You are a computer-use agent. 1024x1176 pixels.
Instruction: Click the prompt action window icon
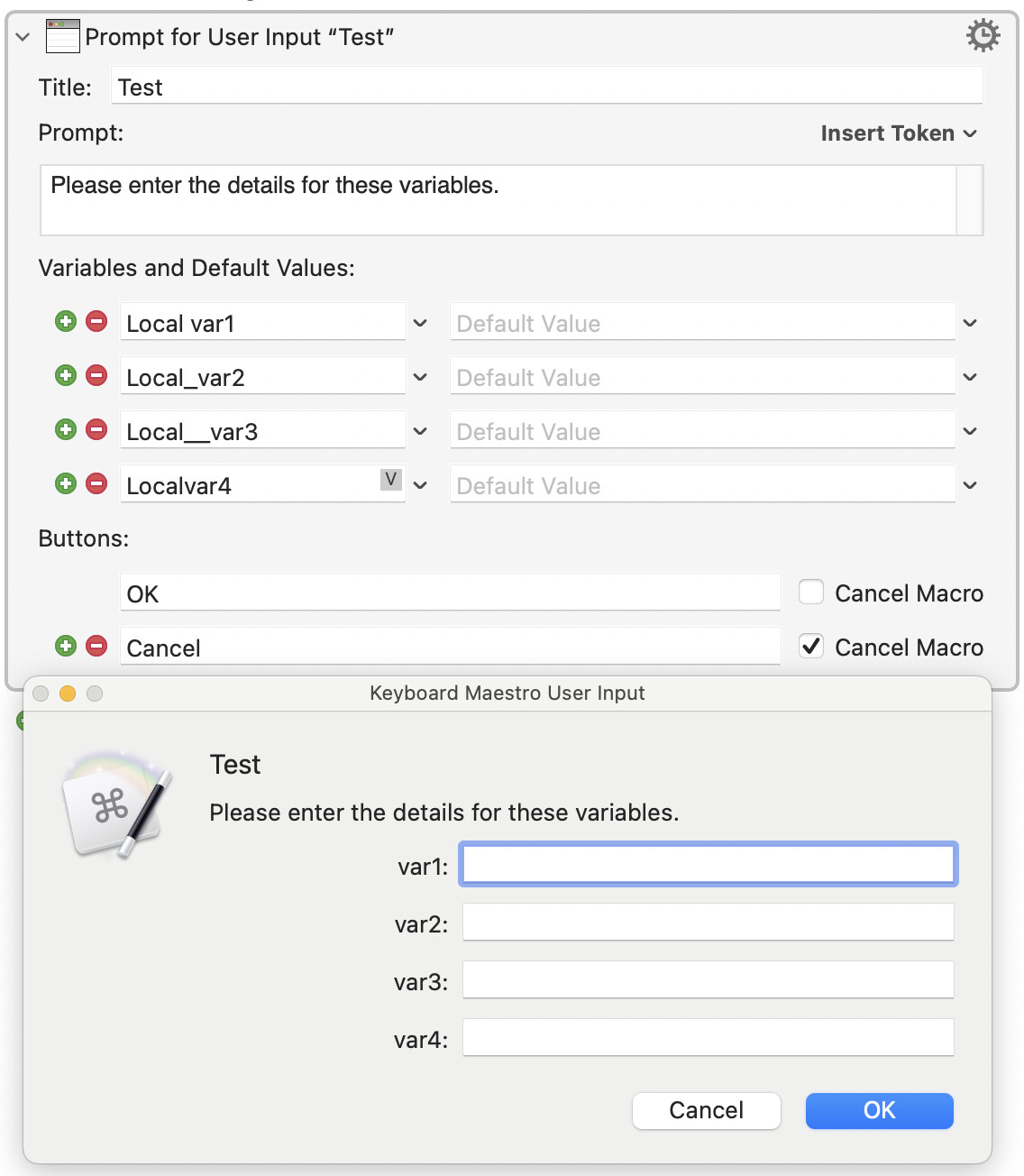63,37
